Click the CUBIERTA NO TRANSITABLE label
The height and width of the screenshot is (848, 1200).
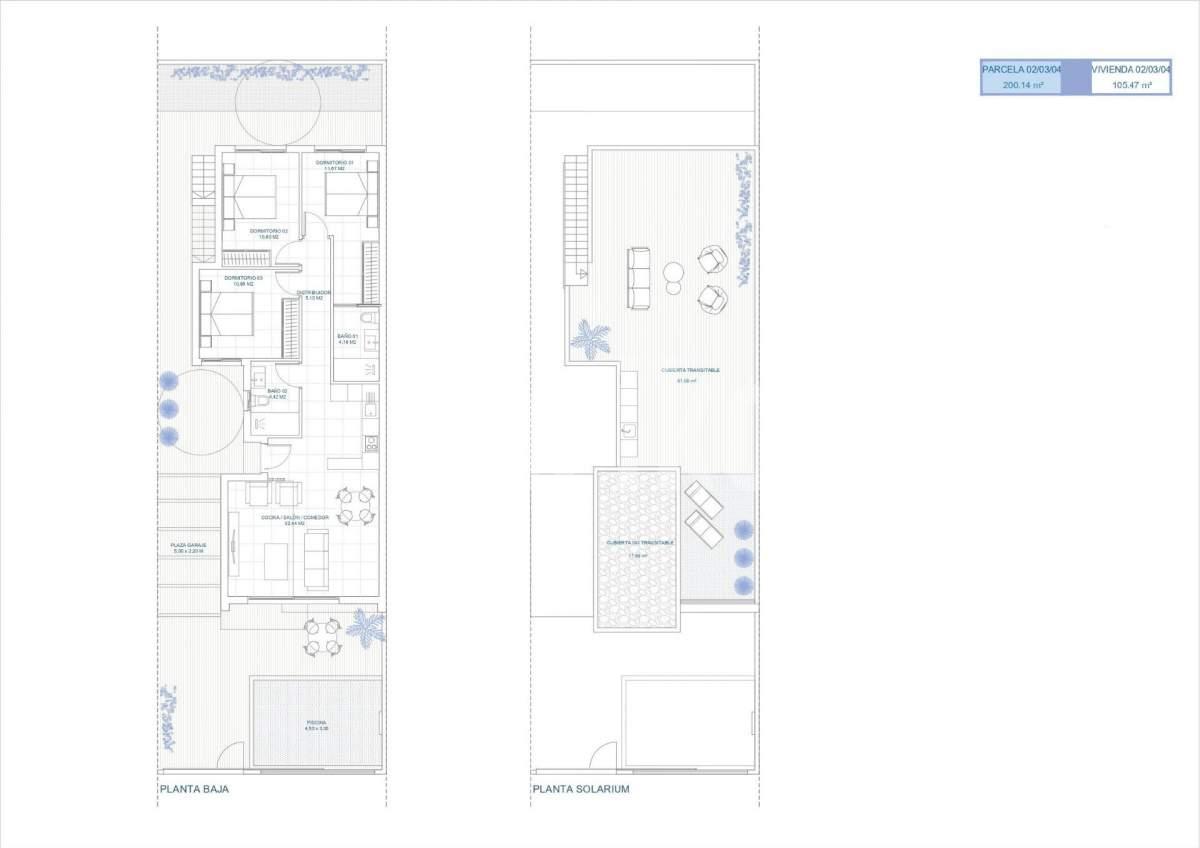[639, 543]
